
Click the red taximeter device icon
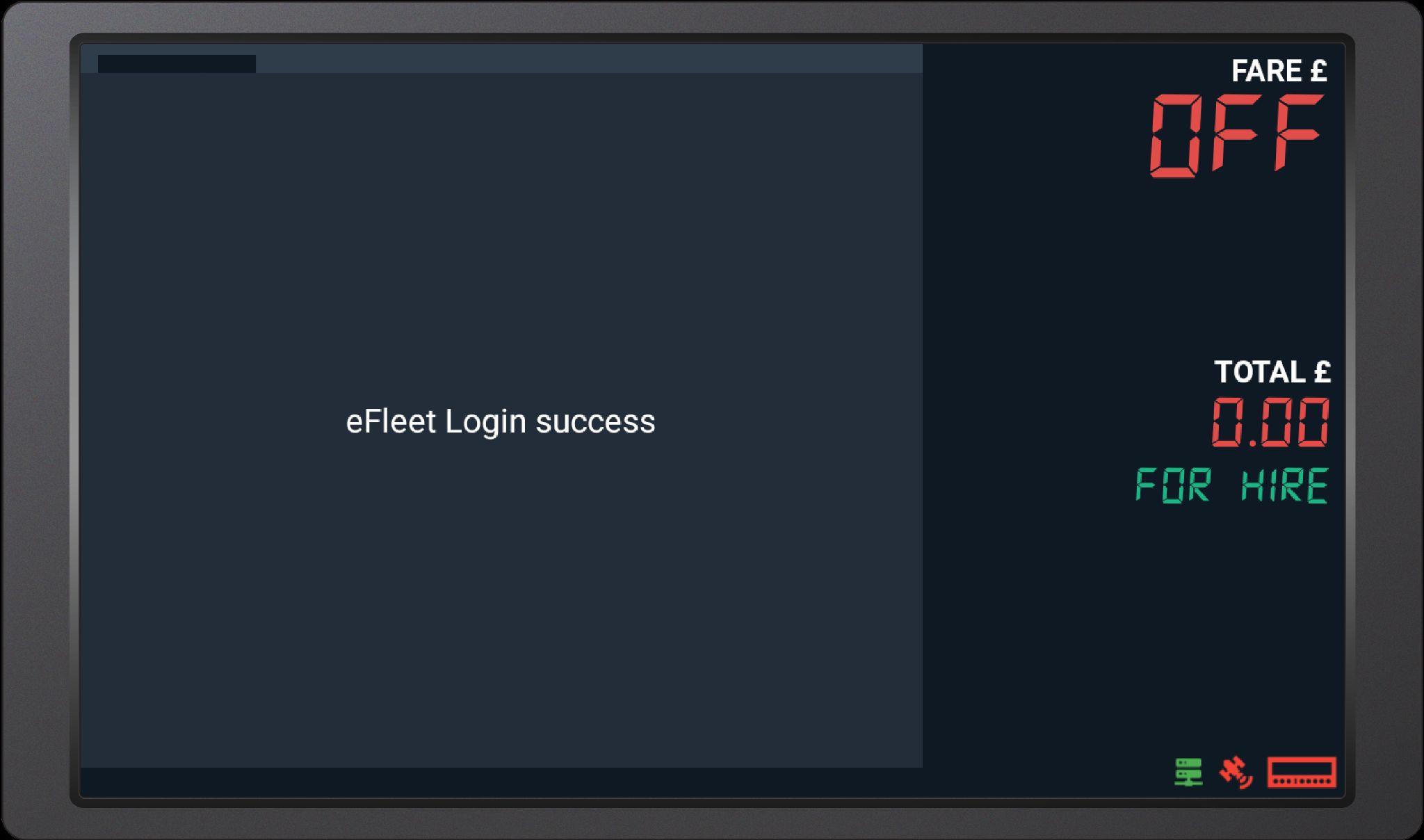click(1302, 773)
